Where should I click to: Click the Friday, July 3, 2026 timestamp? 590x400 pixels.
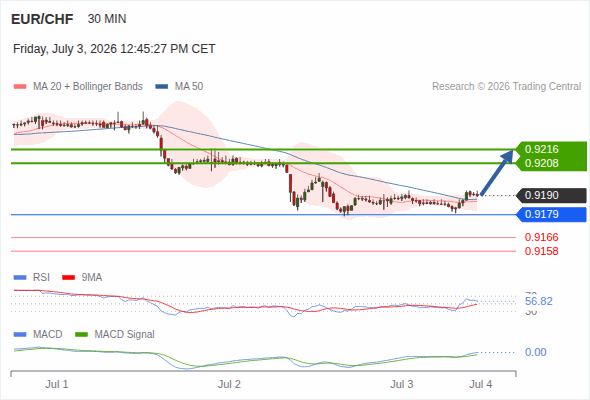click(x=114, y=49)
